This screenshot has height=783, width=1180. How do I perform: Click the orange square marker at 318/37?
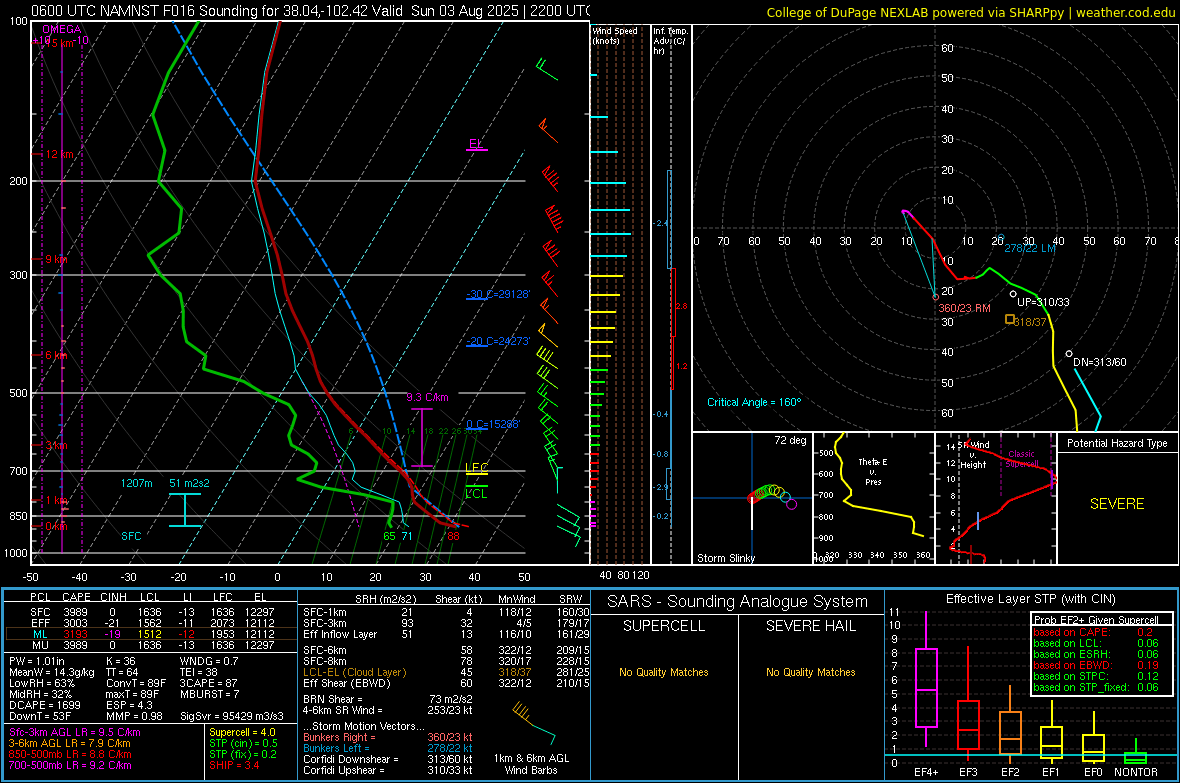pos(1010,320)
